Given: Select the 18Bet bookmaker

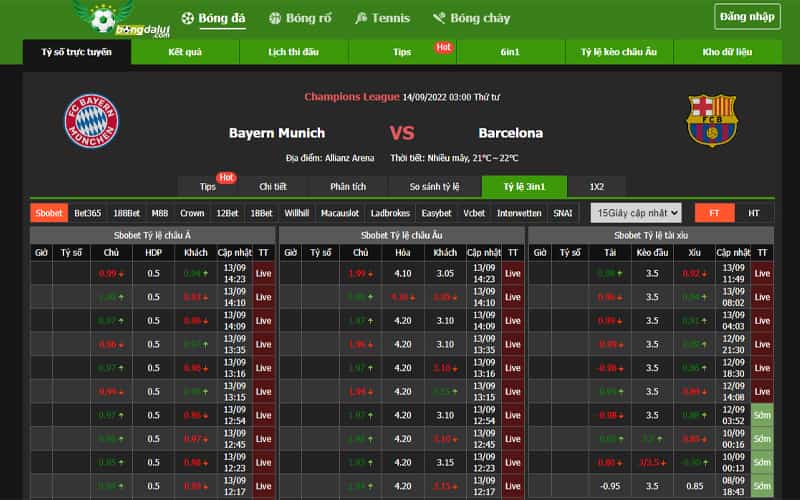Looking at the screenshot, I should [x=261, y=213].
